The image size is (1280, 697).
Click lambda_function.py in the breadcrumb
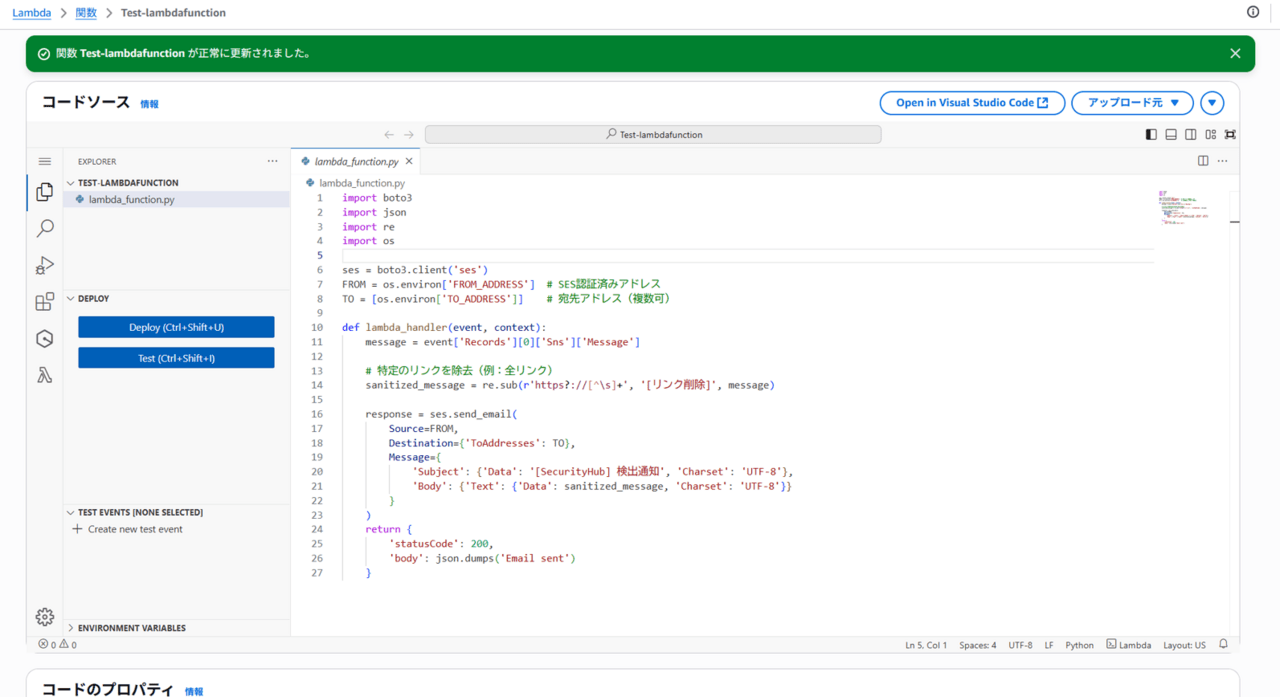click(362, 183)
